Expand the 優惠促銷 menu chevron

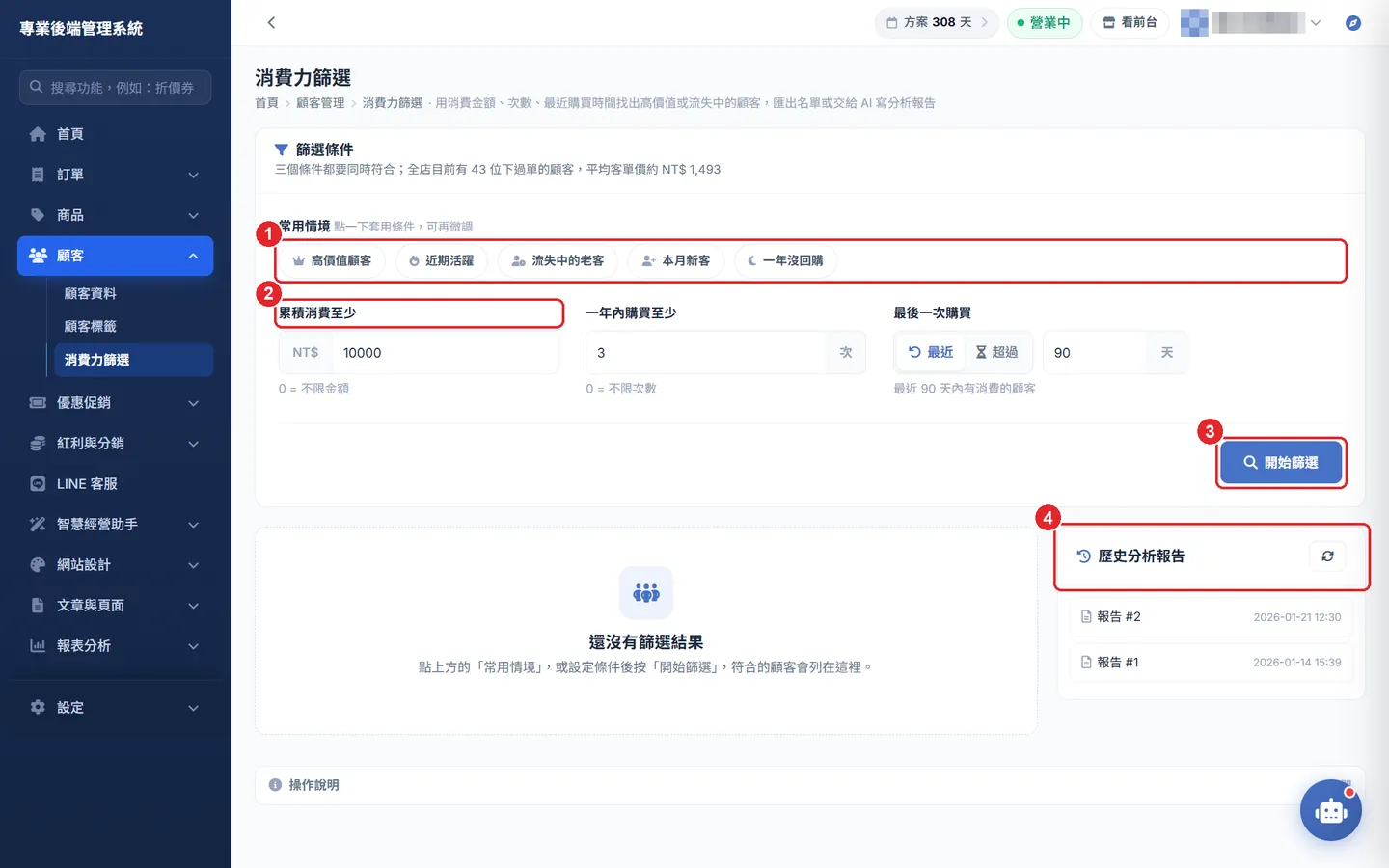click(193, 402)
